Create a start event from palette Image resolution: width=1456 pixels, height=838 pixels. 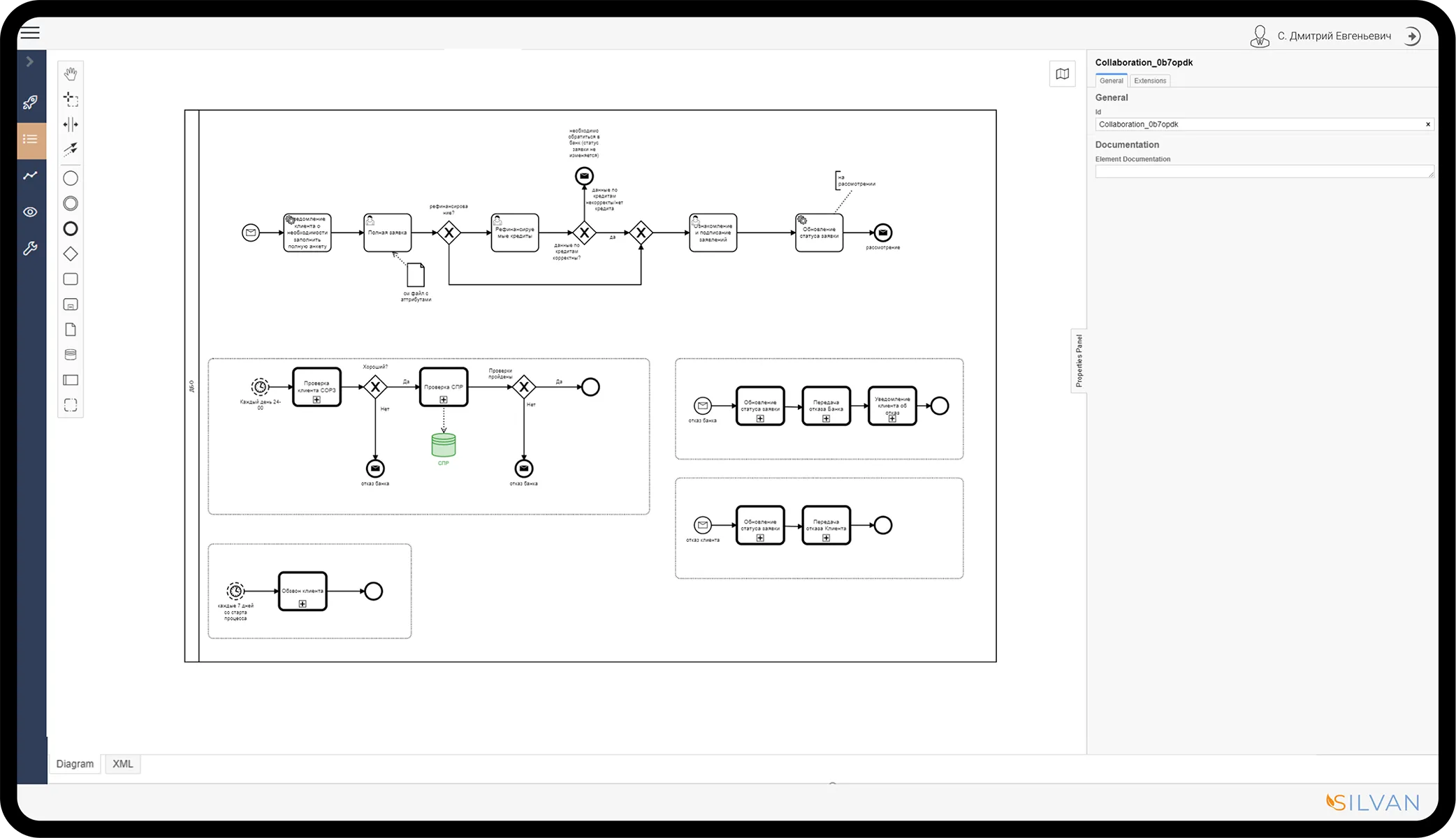71,178
